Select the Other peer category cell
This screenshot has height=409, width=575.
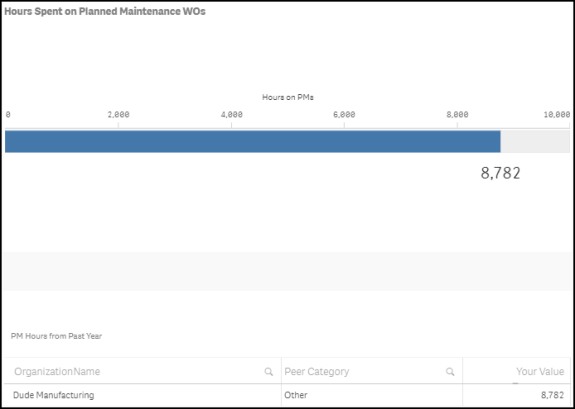(296, 395)
